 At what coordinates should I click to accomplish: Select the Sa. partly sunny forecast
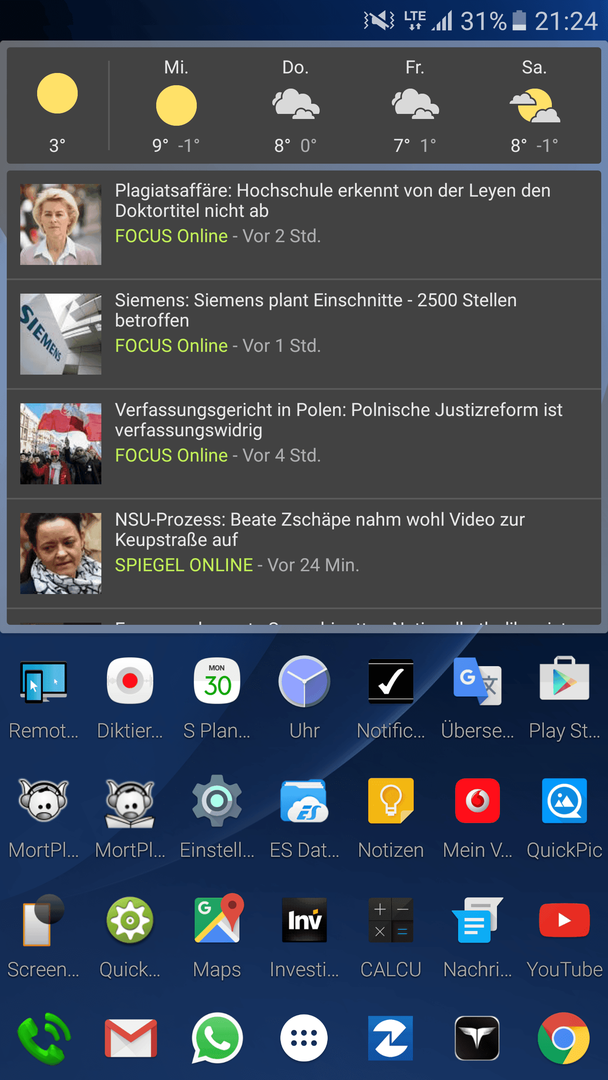point(534,105)
